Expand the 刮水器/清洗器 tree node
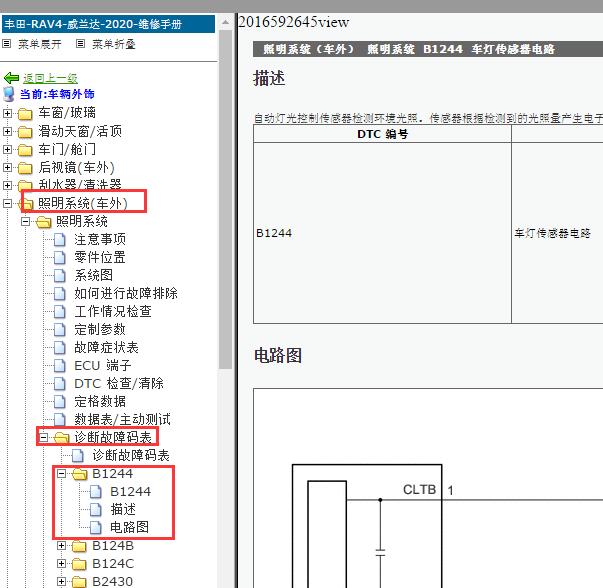The width and height of the screenshot is (603, 588). tap(7, 185)
